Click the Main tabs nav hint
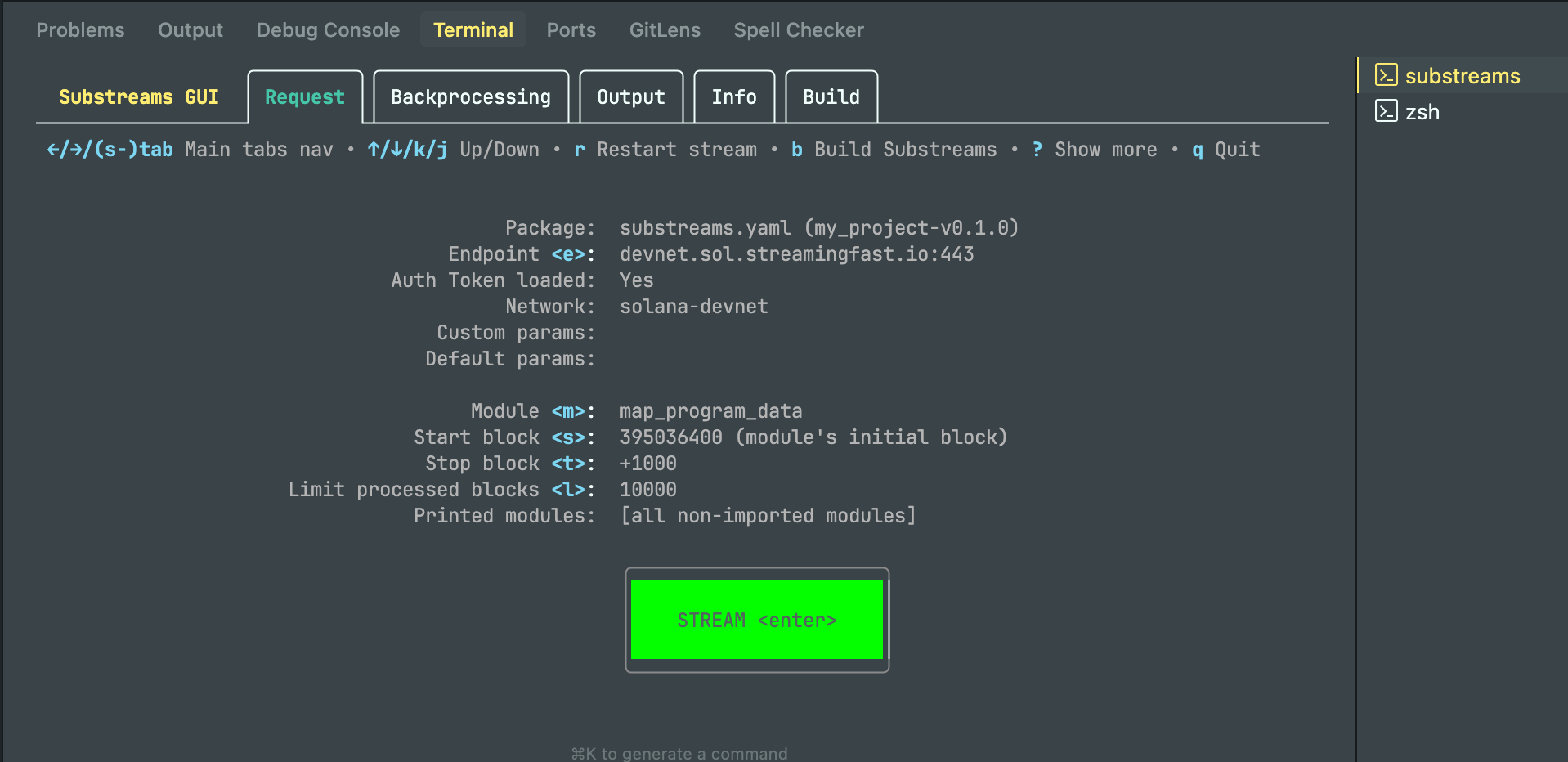Image resolution: width=1568 pixels, height=762 pixels. [x=190, y=150]
